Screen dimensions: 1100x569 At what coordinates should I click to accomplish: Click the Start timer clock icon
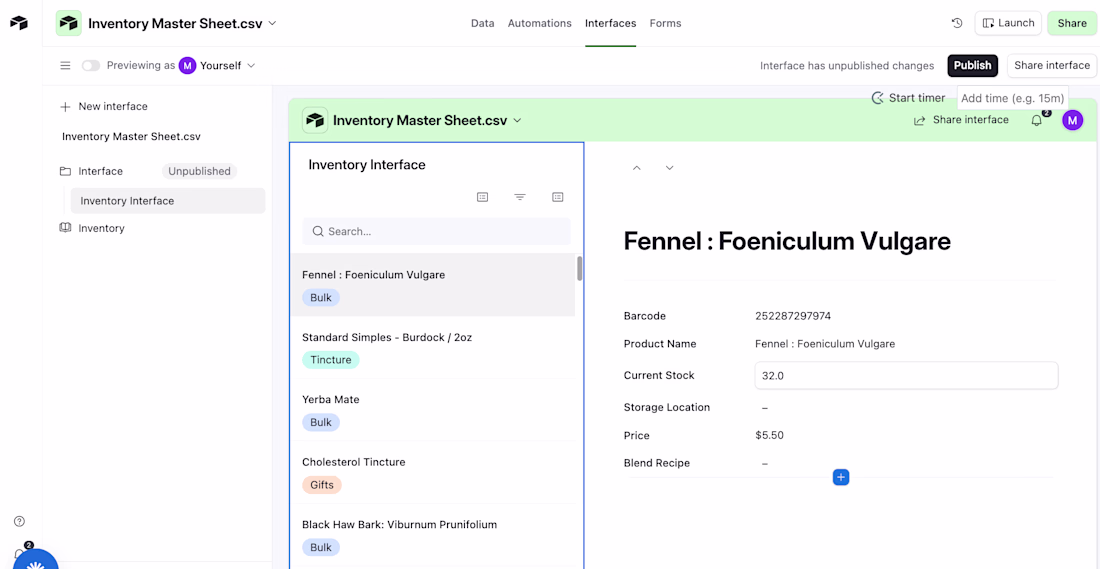click(x=878, y=98)
